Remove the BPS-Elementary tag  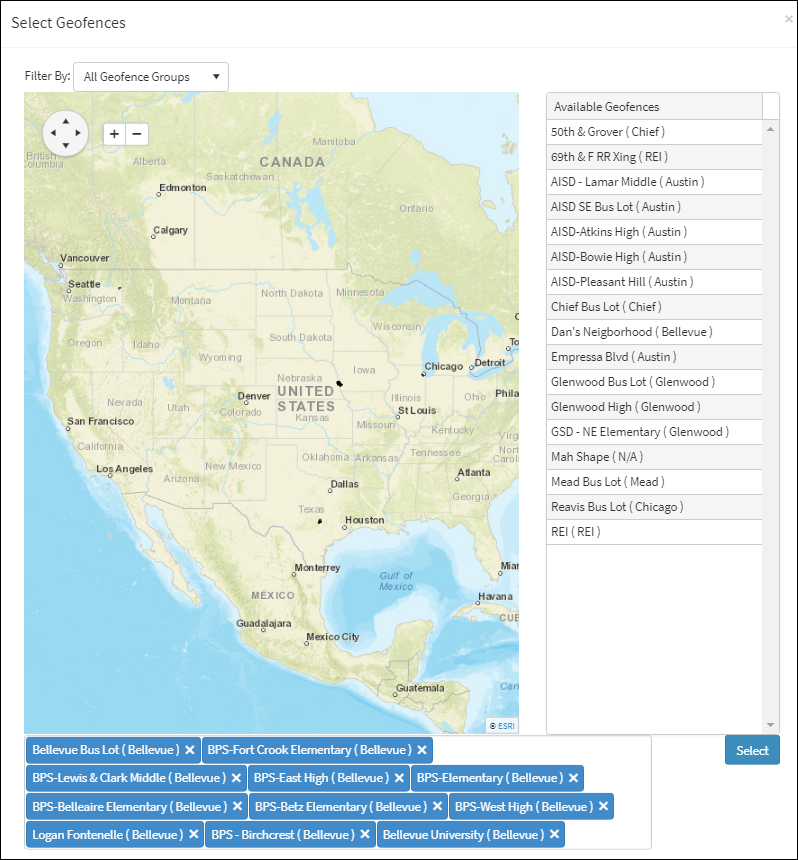(x=574, y=778)
